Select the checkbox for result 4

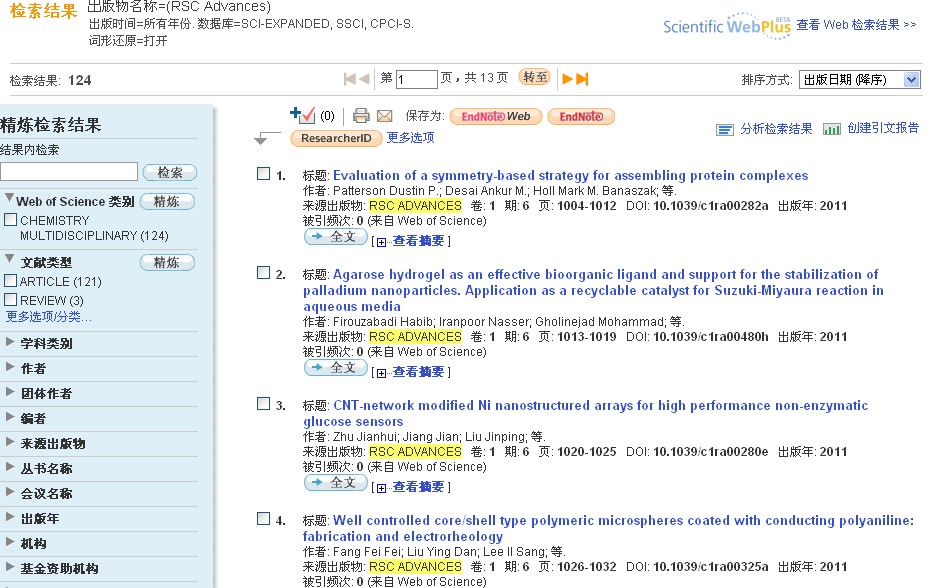click(x=263, y=518)
